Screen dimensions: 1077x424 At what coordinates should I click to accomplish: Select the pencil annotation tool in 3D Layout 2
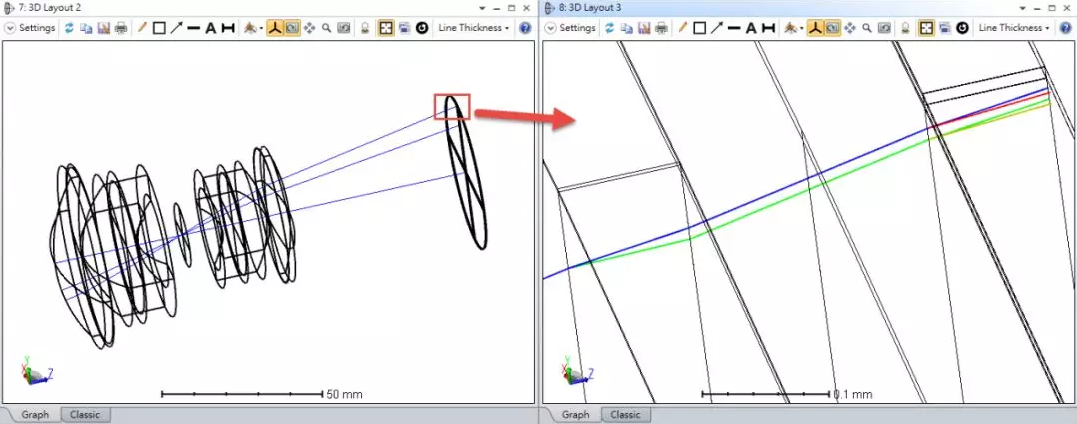click(x=142, y=28)
